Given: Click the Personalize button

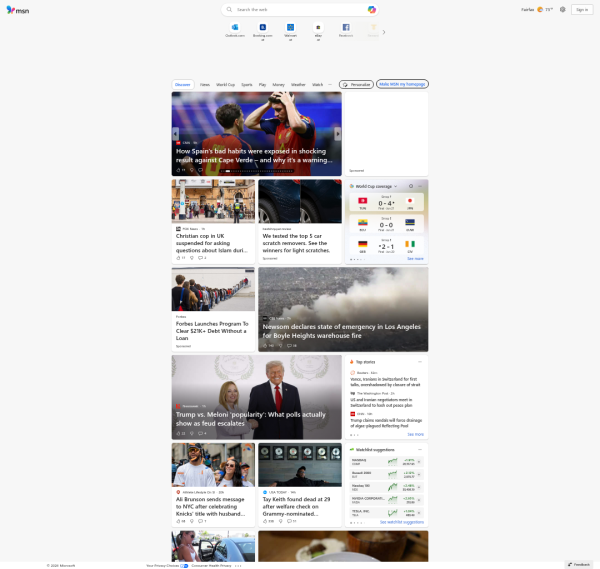Looking at the screenshot, I should [x=356, y=85].
